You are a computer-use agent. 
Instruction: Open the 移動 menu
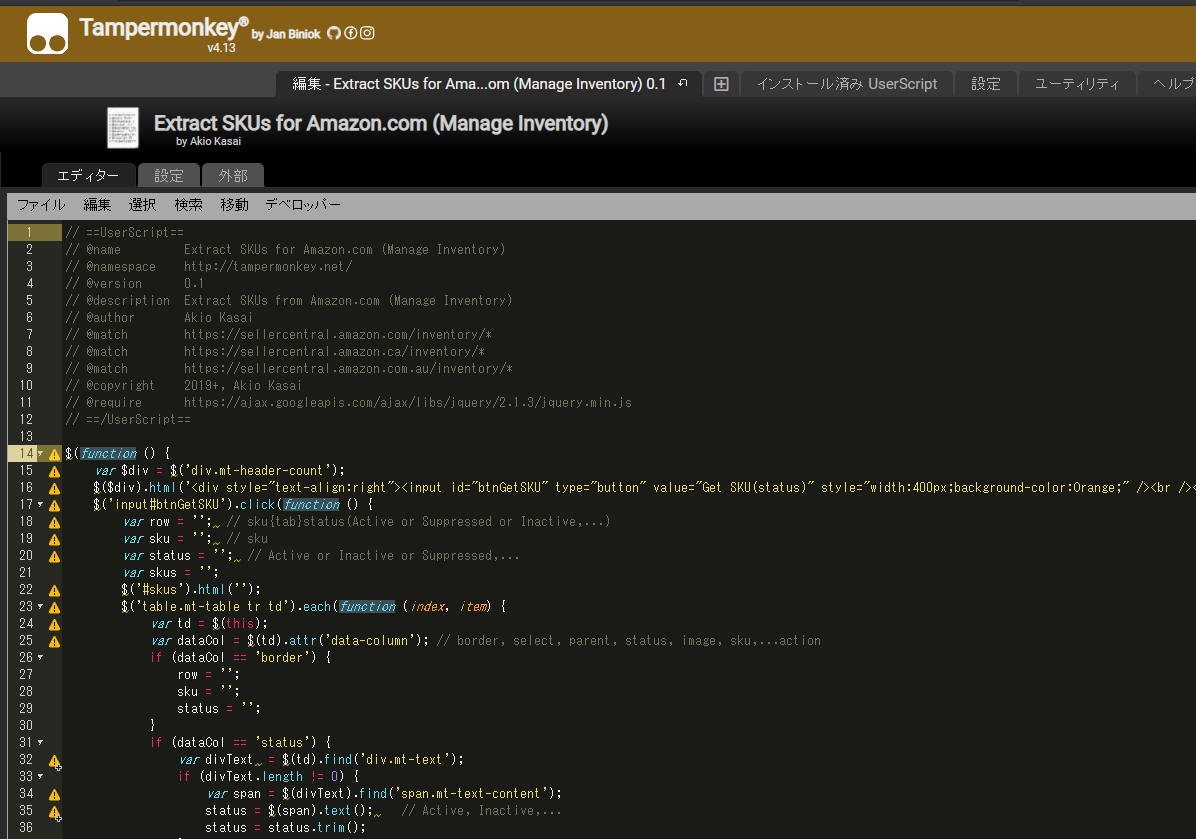pyautogui.click(x=234, y=204)
